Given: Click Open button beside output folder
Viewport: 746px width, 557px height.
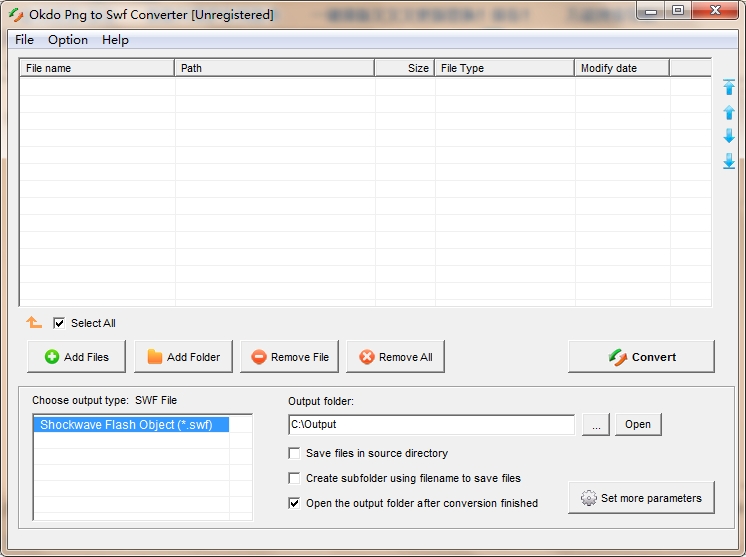Looking at the screenshot, I should tap(638, 424).
